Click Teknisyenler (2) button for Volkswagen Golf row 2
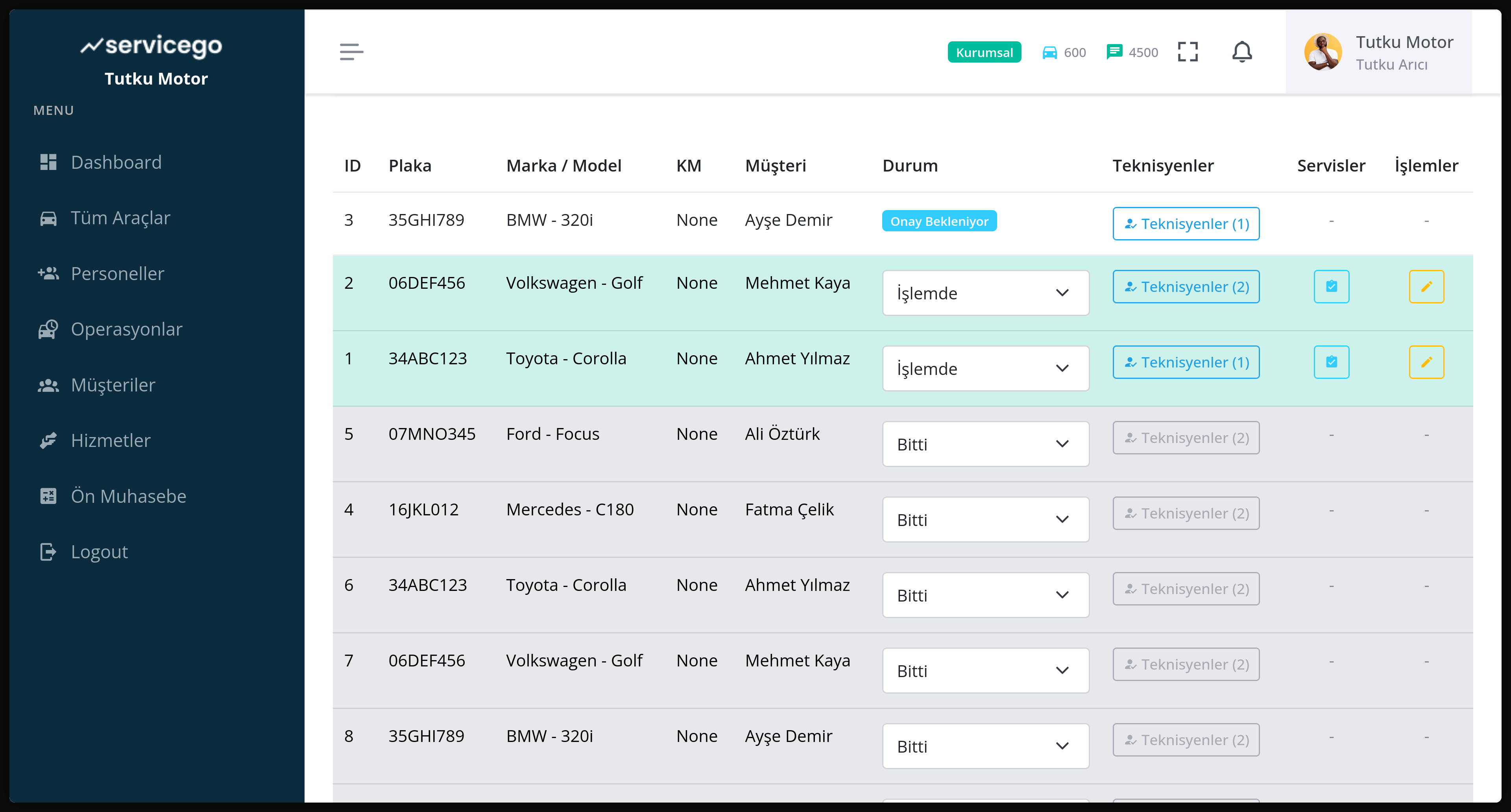The height and width of the screenshot is (812, 1511). 1186,287
